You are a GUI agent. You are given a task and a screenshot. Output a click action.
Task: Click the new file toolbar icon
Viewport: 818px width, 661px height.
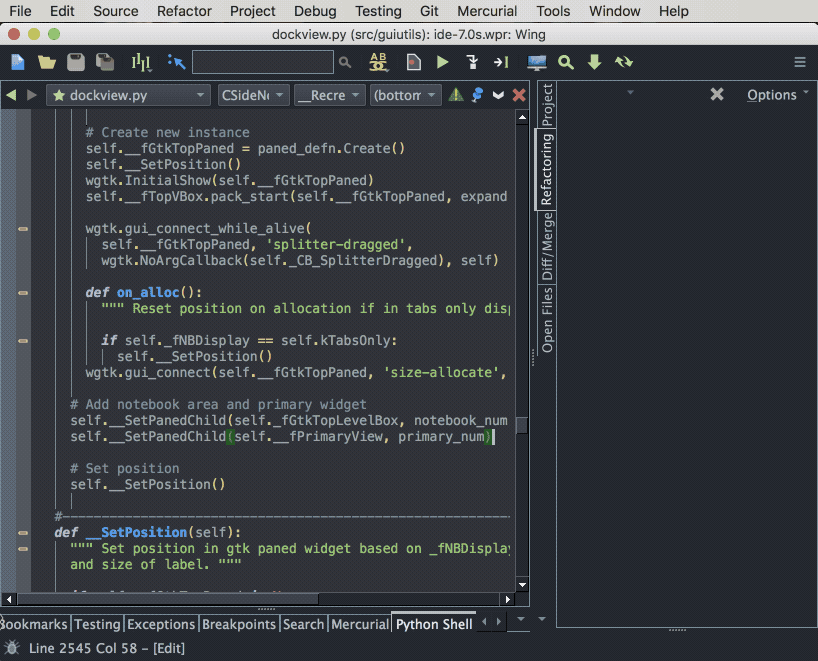pos(18,62)
